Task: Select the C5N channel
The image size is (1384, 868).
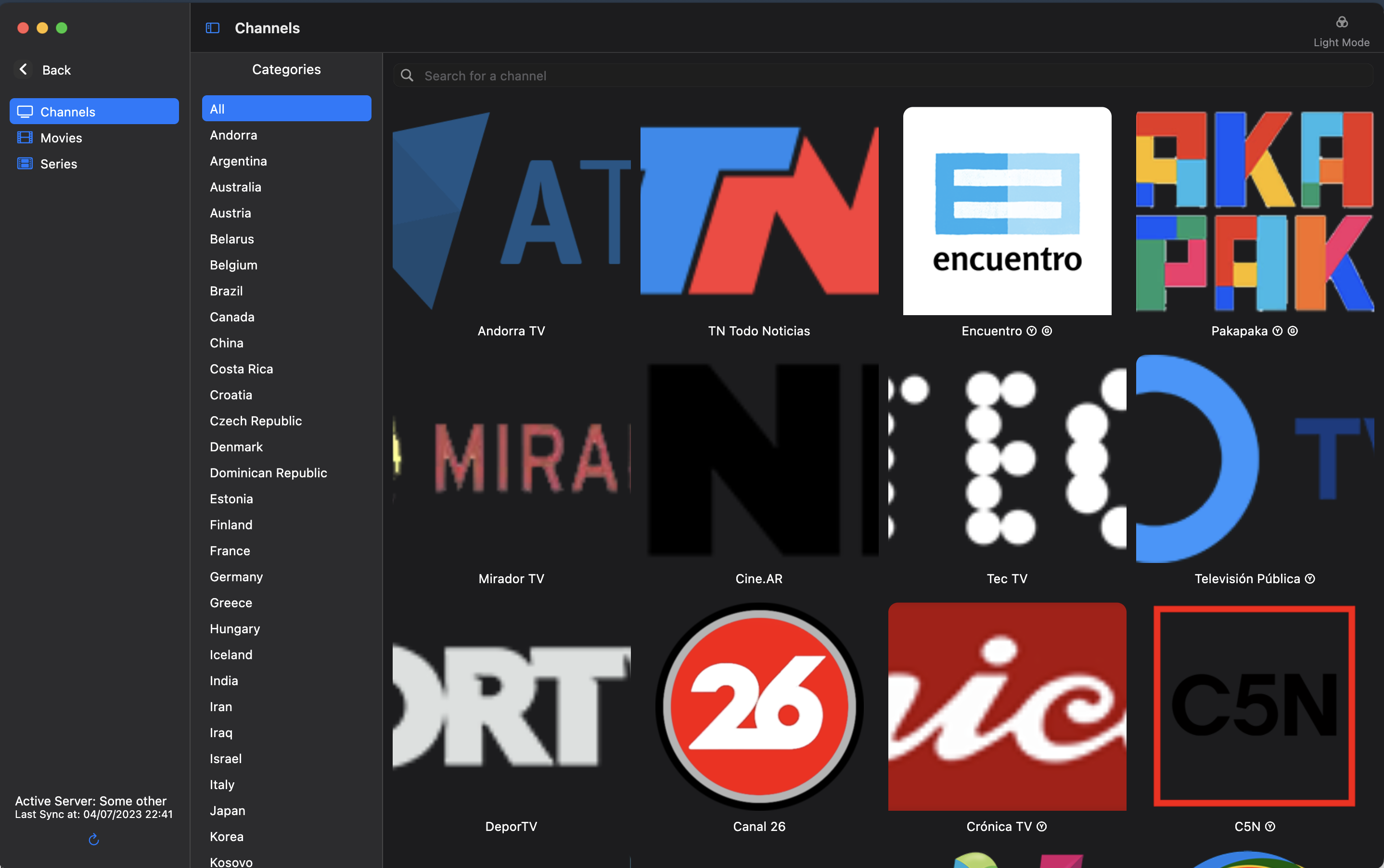Action: [x=1254, y=706]
